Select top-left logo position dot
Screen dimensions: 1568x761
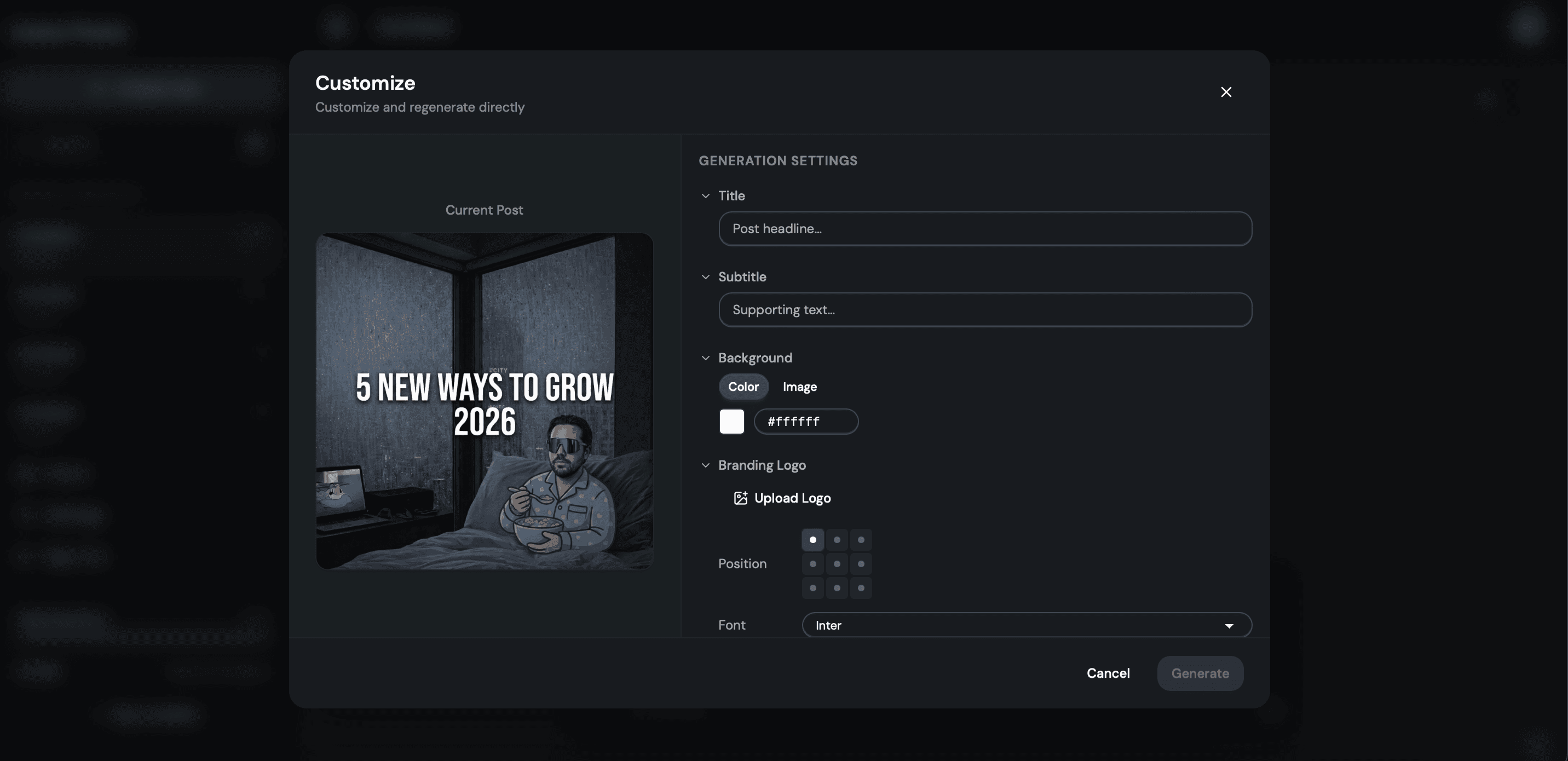[x=812, y=540]
